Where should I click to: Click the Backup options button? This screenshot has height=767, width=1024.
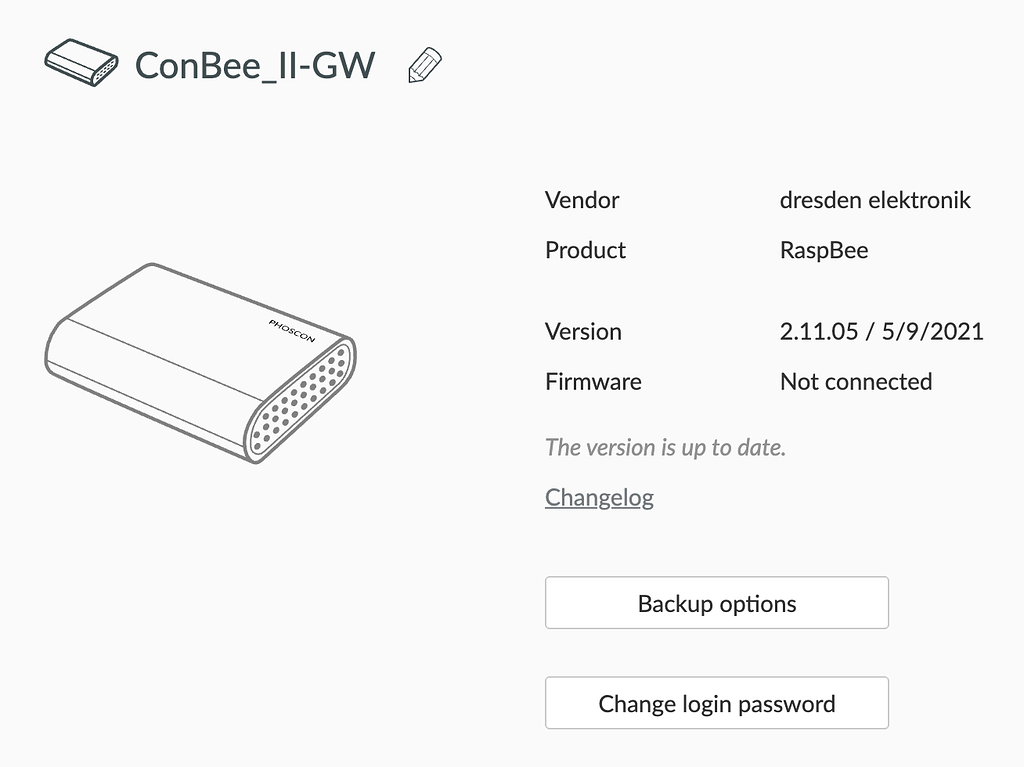[716, 603]
